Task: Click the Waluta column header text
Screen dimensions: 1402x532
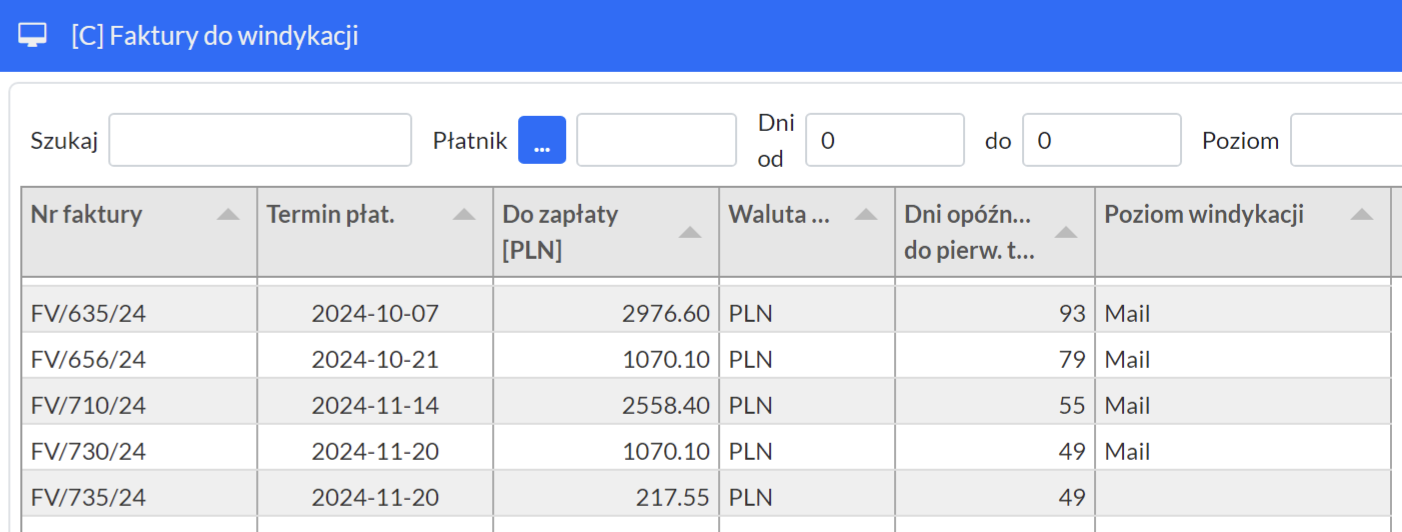Action: pyautogui.click(x=778, y=214)
